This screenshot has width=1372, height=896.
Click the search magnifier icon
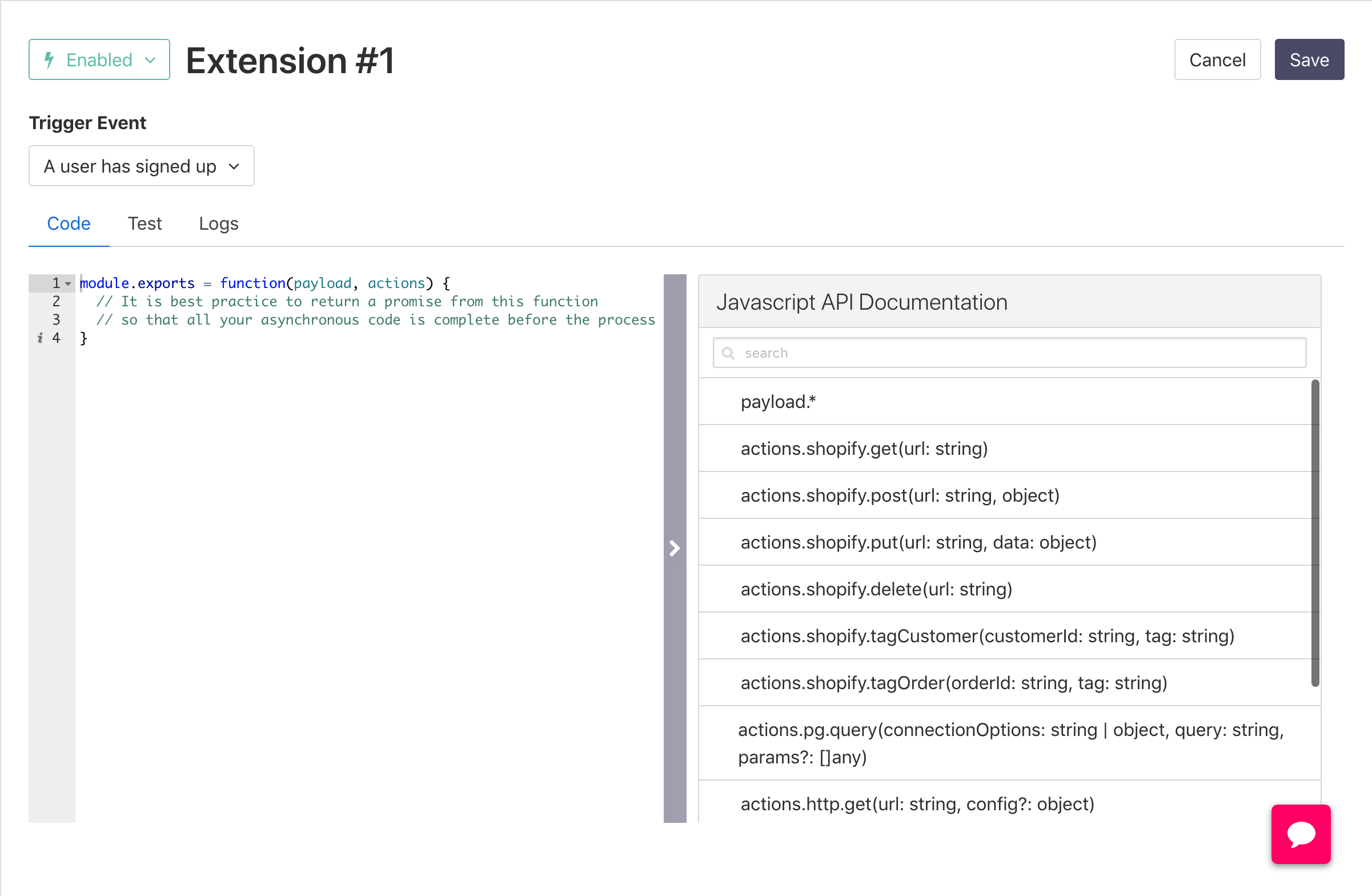[x=728, y=353]
